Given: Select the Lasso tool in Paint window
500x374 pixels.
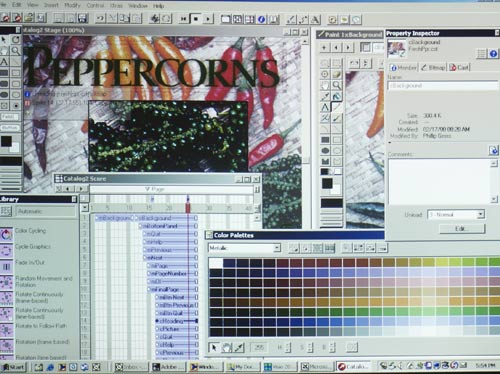Looking at the screenshot, I should (x=325, y=63).
